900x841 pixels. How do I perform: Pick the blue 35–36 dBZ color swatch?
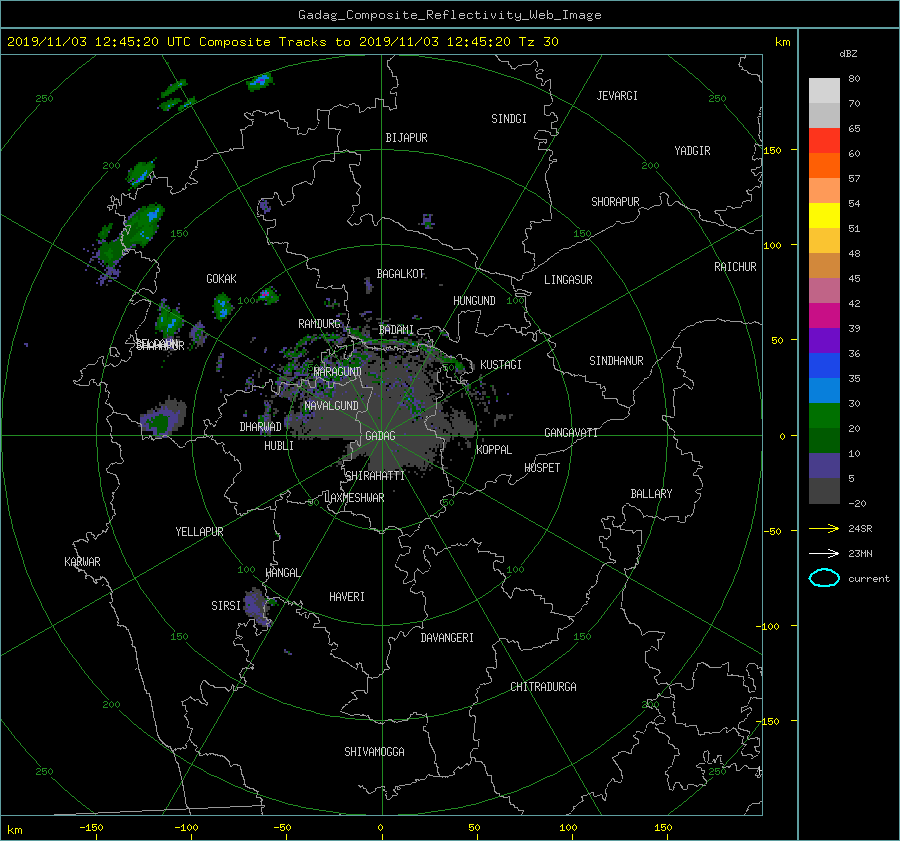point(824,365)
